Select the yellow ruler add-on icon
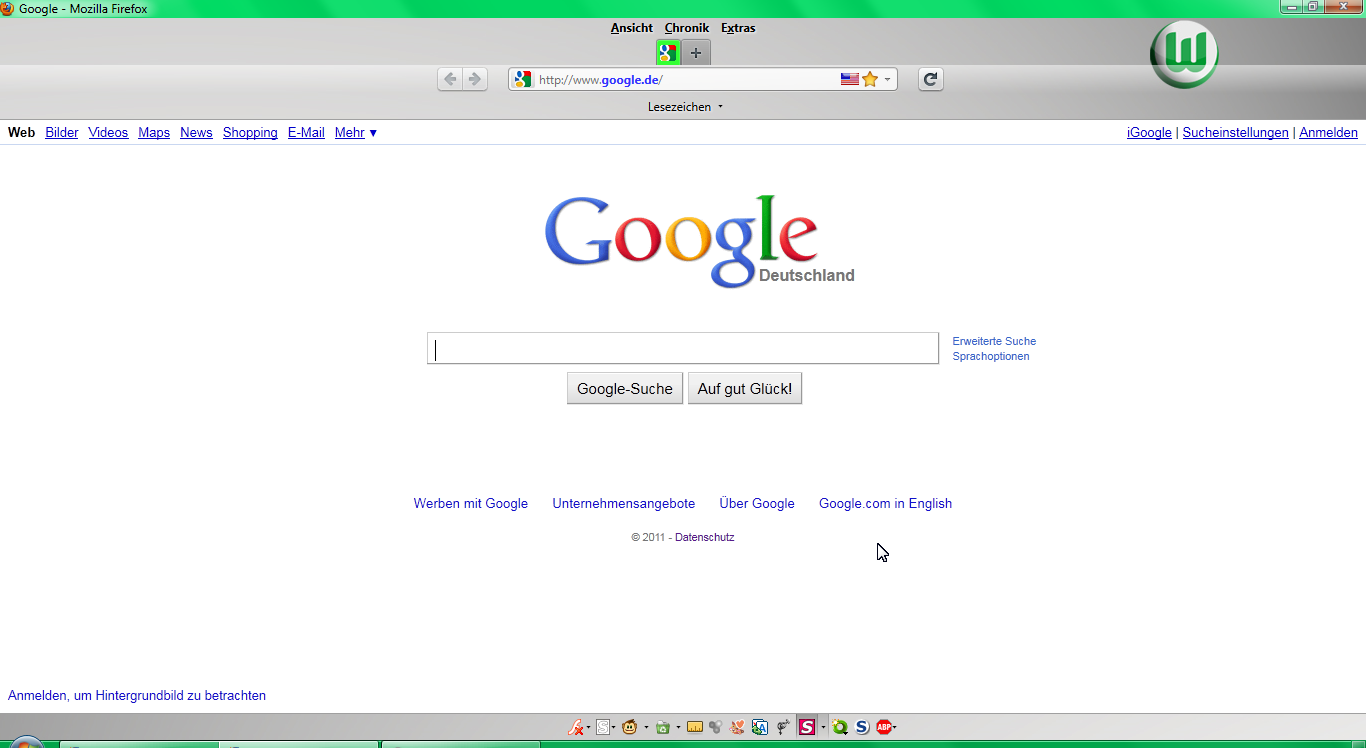Image resolution: width=1366 pixels, height=748 pixels. pos(694,727)
